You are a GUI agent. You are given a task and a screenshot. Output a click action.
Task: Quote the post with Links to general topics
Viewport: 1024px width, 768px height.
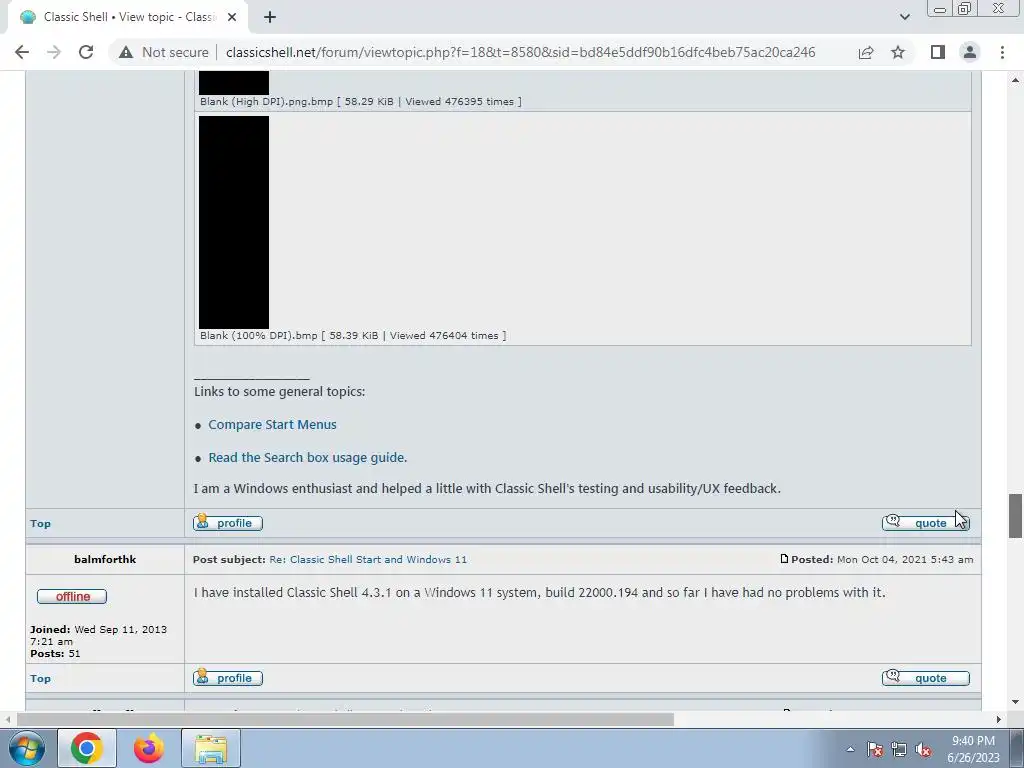click(925, 523)
